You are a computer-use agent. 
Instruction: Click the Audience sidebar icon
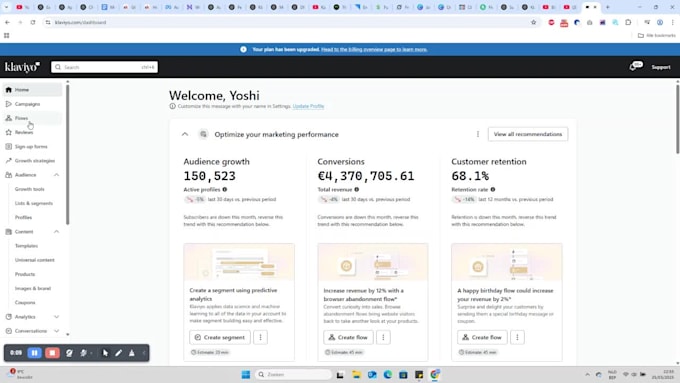[9, 175]
